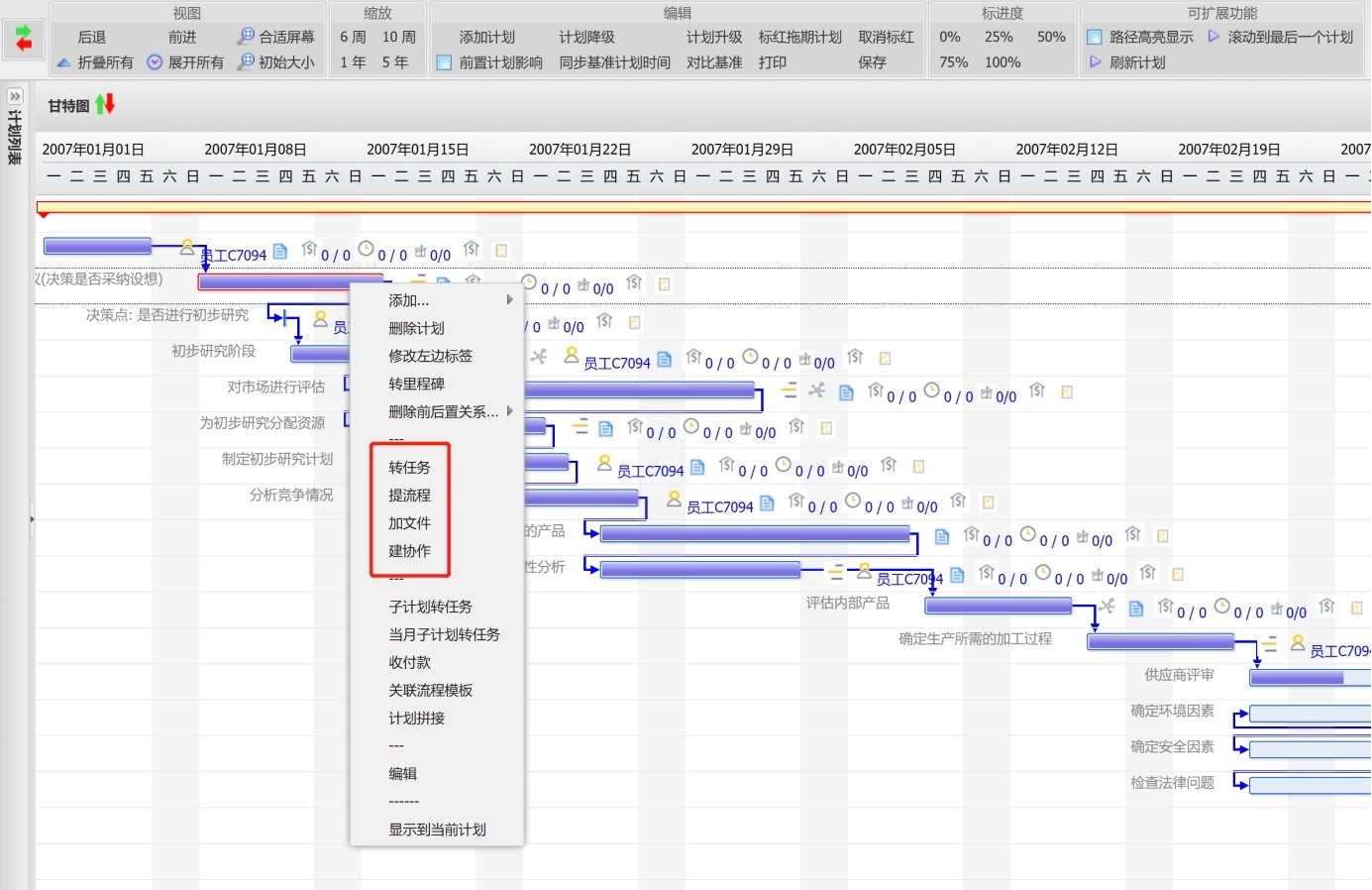Click the 保存 button in toolbar
Image resolution: width=1372 pixels, height=890 pixels.
(872, 62)
